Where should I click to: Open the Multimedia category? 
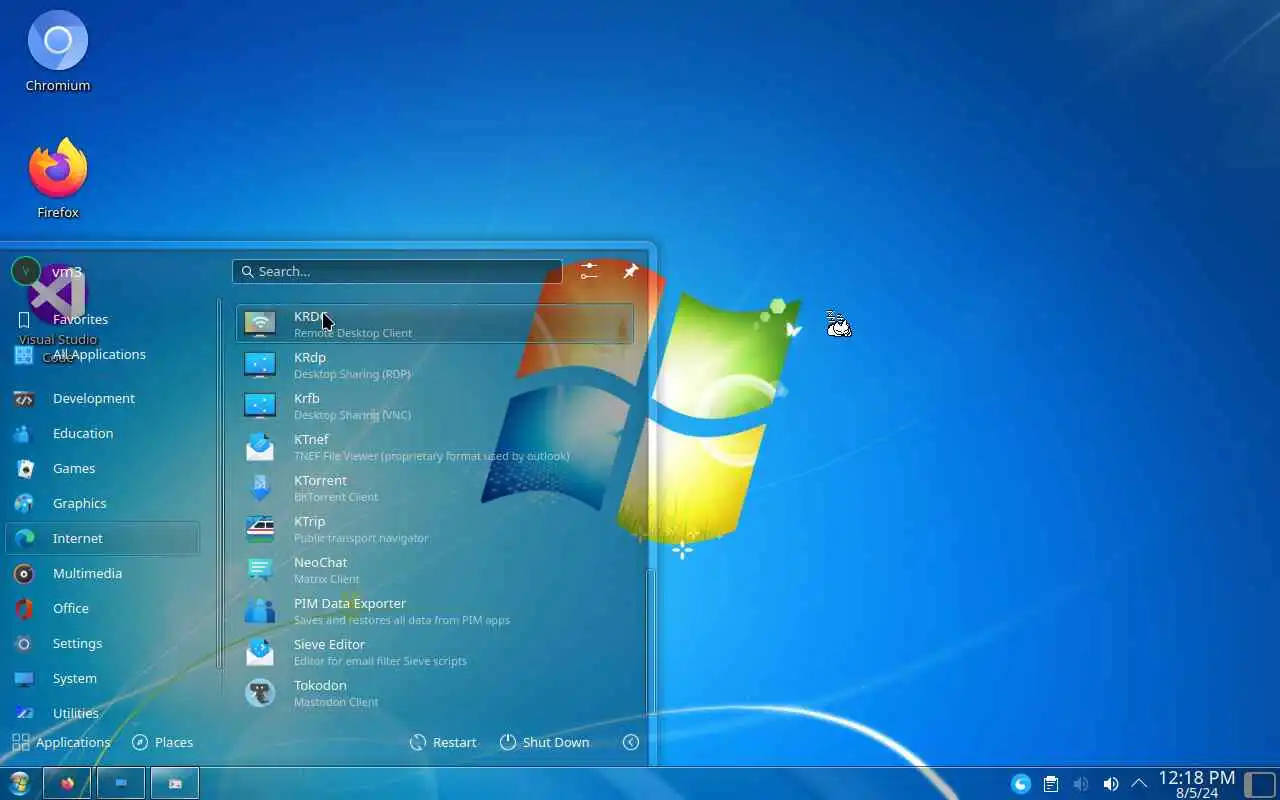(x=103, y=573)
